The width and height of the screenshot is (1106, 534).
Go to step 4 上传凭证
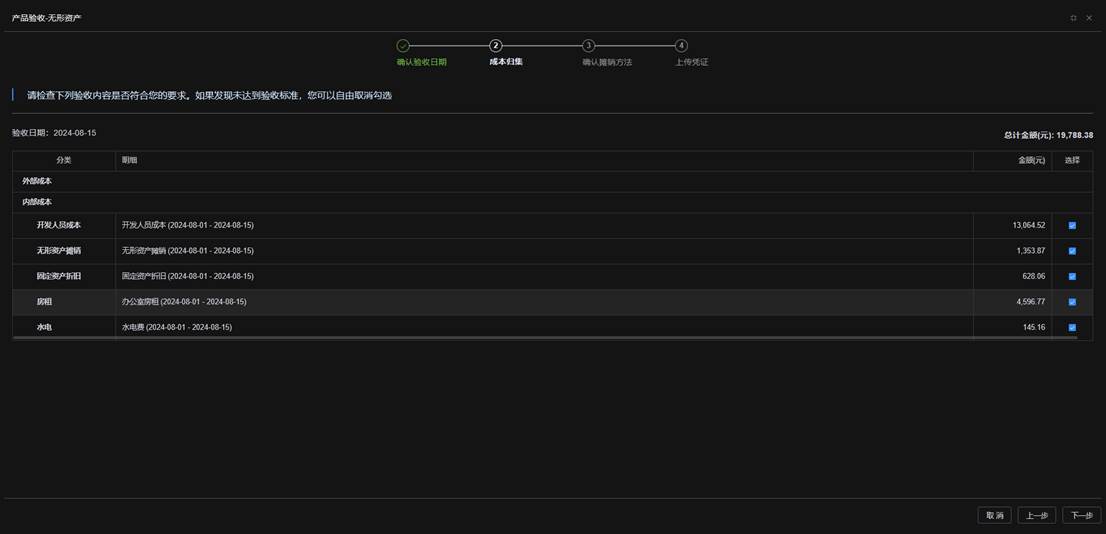click(681, 46)
